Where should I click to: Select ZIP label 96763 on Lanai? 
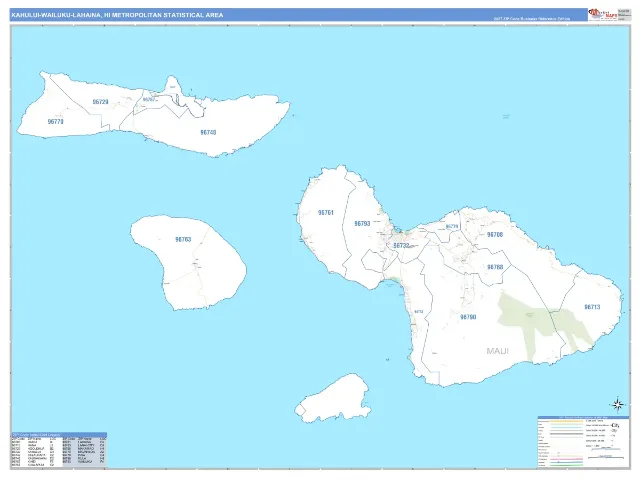point(183,239)
